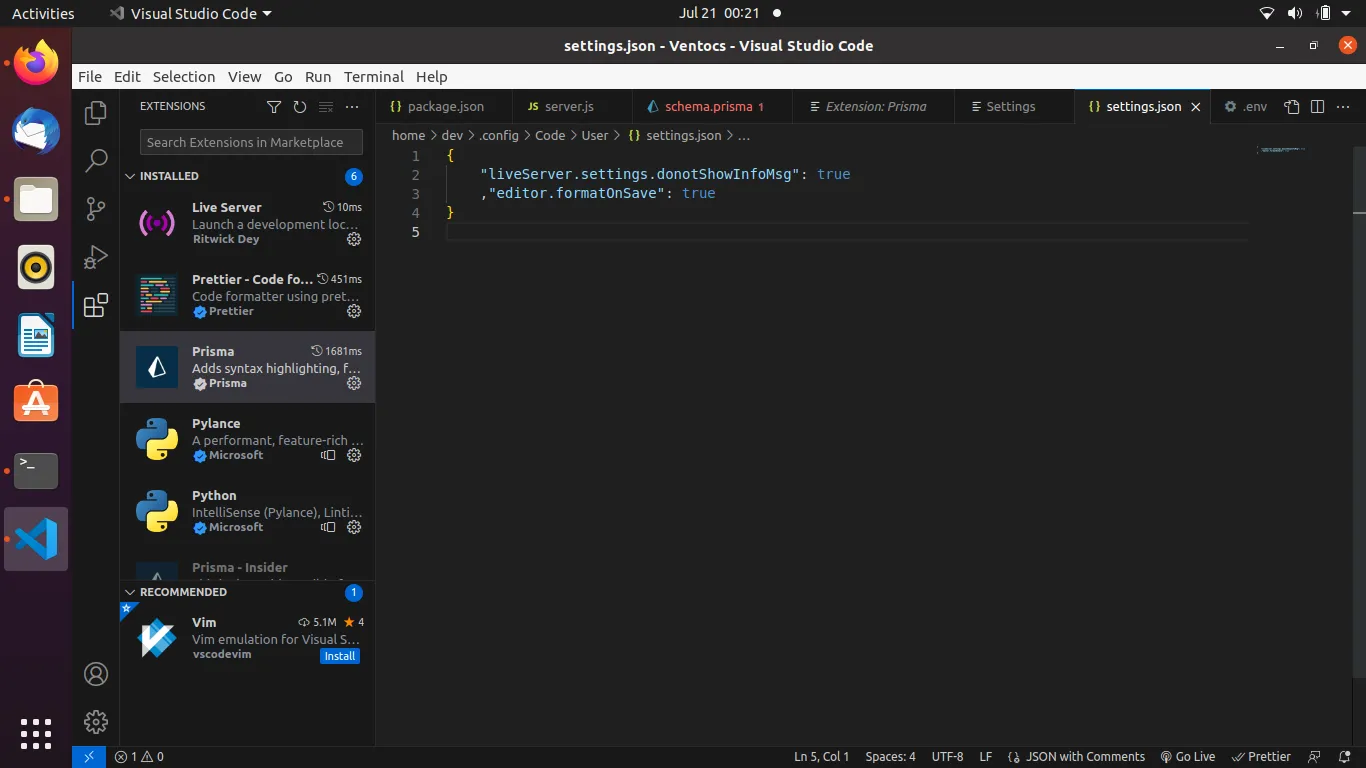The image size is (1366, 768).
Task: Click the "editor.formatOnSave" key text
Action: pos(578,193)
